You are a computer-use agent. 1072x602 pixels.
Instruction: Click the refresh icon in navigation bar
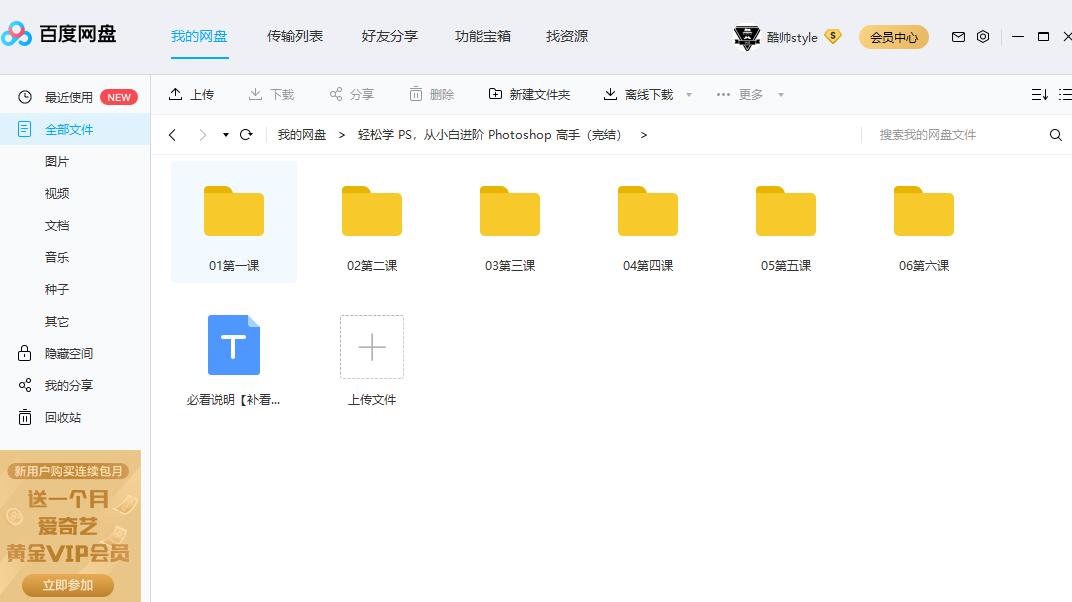(246, 135)
